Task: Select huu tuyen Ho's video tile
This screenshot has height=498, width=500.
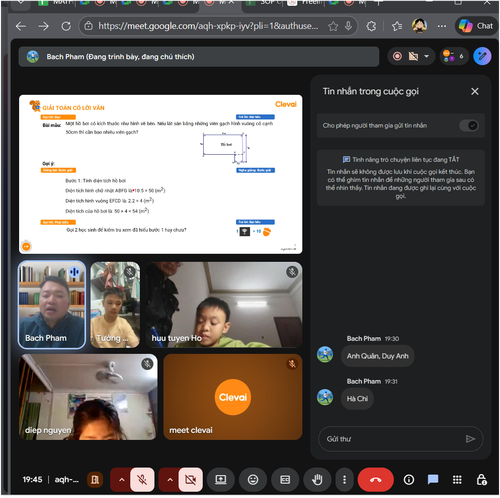Action: click(224, 305)
